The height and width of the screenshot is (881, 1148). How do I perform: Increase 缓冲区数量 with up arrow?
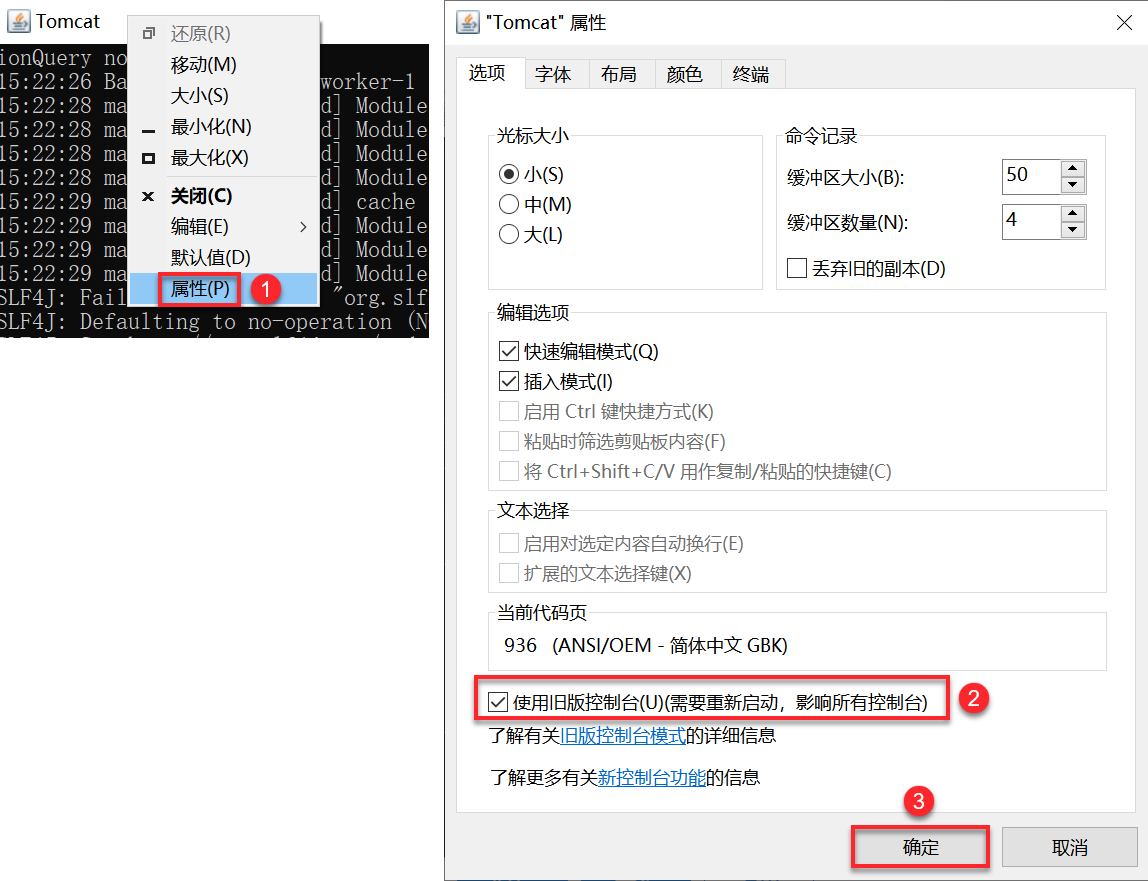(x=1073, y=214)
